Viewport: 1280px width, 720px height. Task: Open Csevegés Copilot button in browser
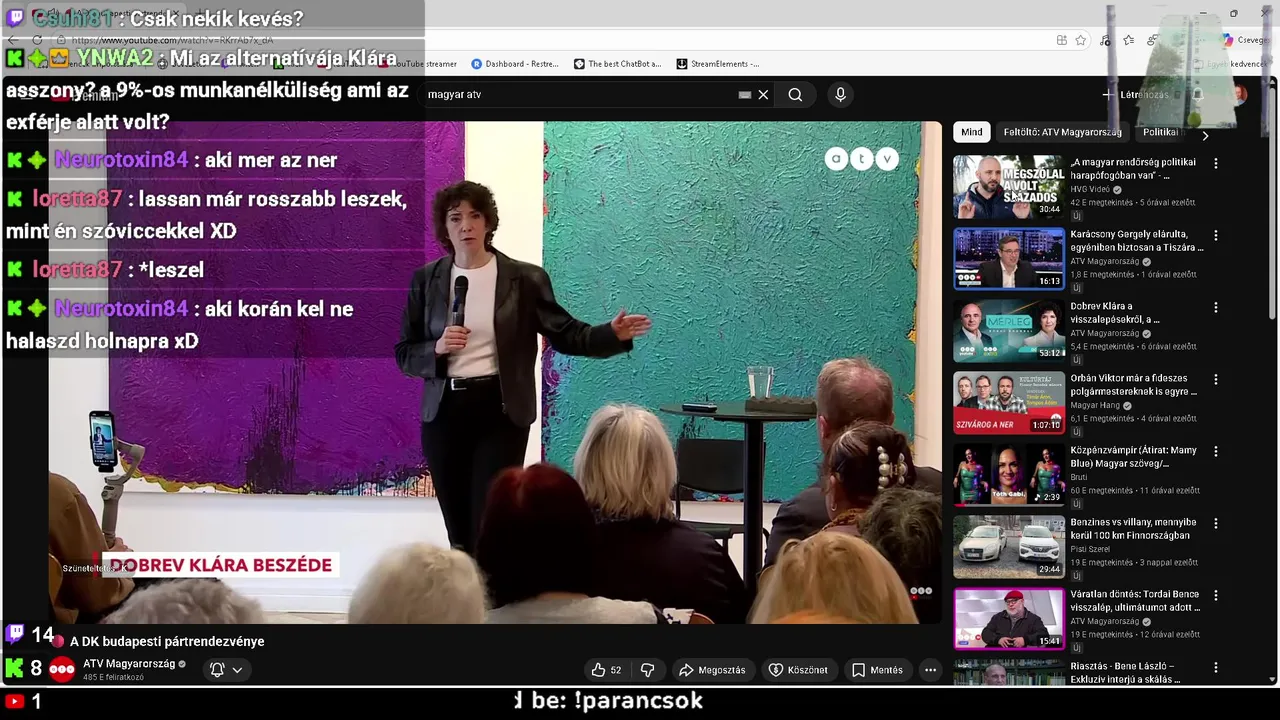1244,40
